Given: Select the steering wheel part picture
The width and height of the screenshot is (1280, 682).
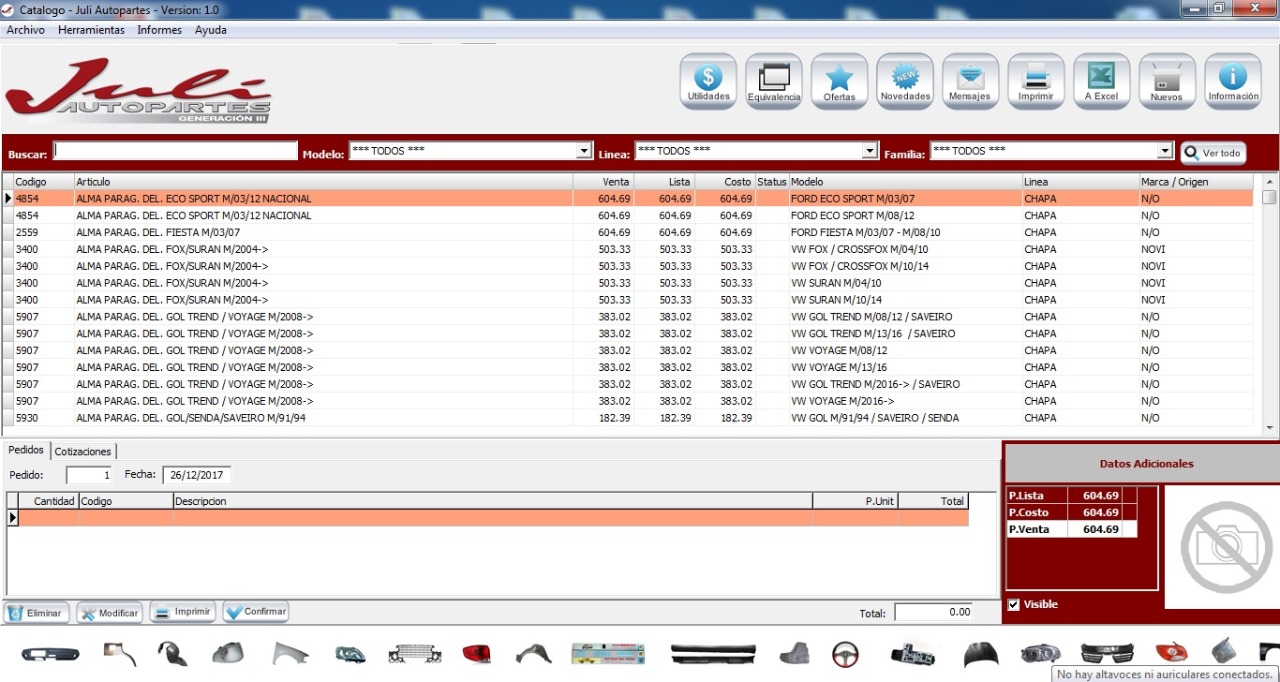Looking at the screenshot, I should (845, 654).
